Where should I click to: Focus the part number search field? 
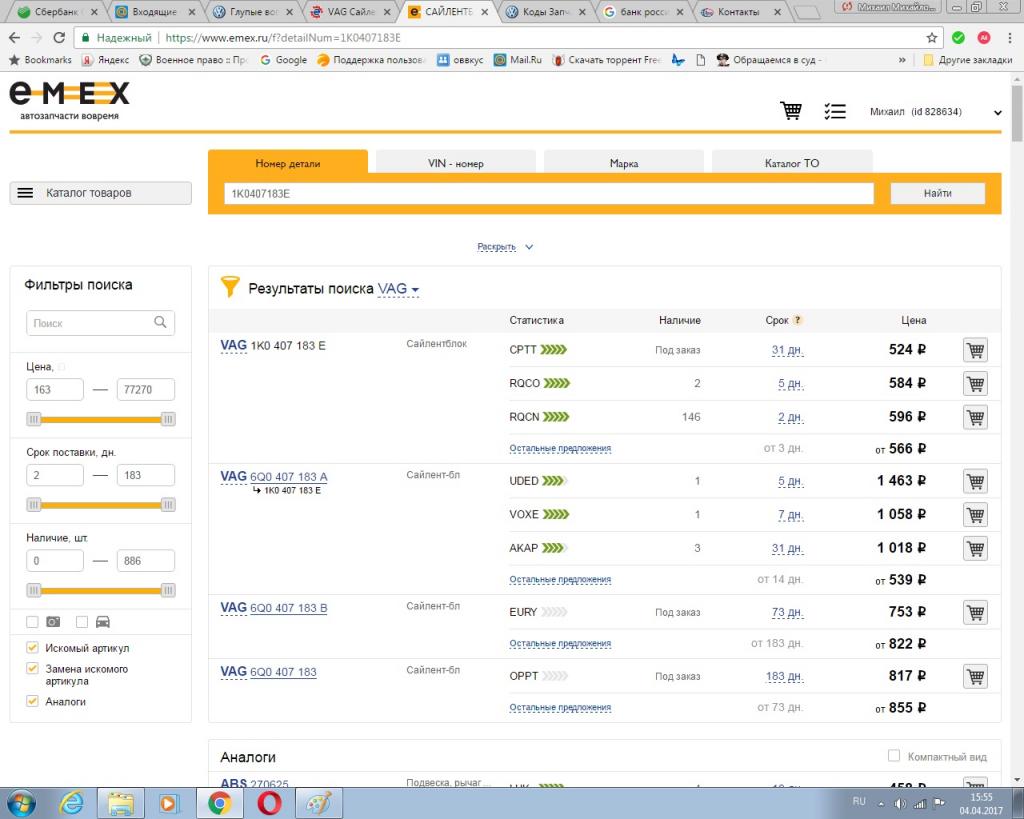(549, 193)
